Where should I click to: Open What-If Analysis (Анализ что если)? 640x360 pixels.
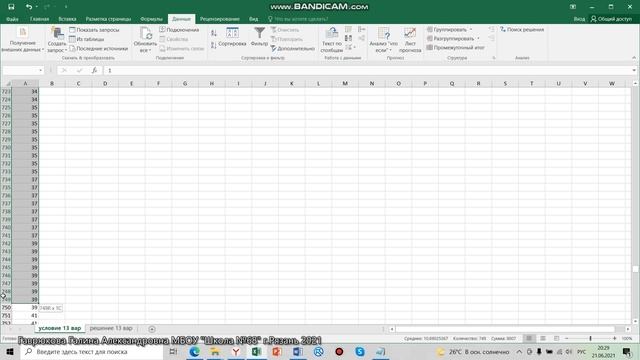[383, 40]
